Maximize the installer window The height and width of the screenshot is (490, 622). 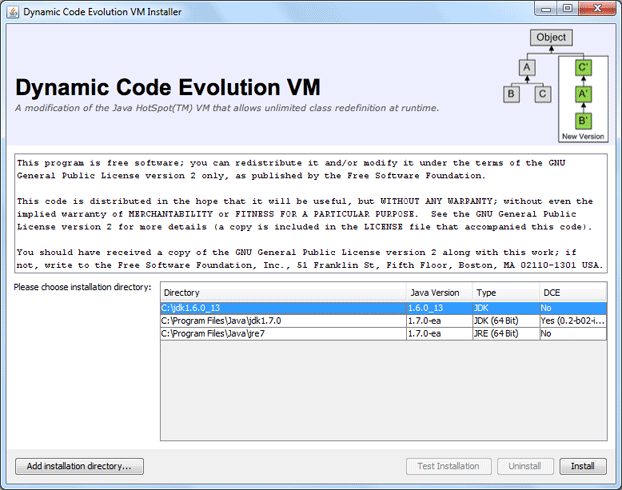568,9
